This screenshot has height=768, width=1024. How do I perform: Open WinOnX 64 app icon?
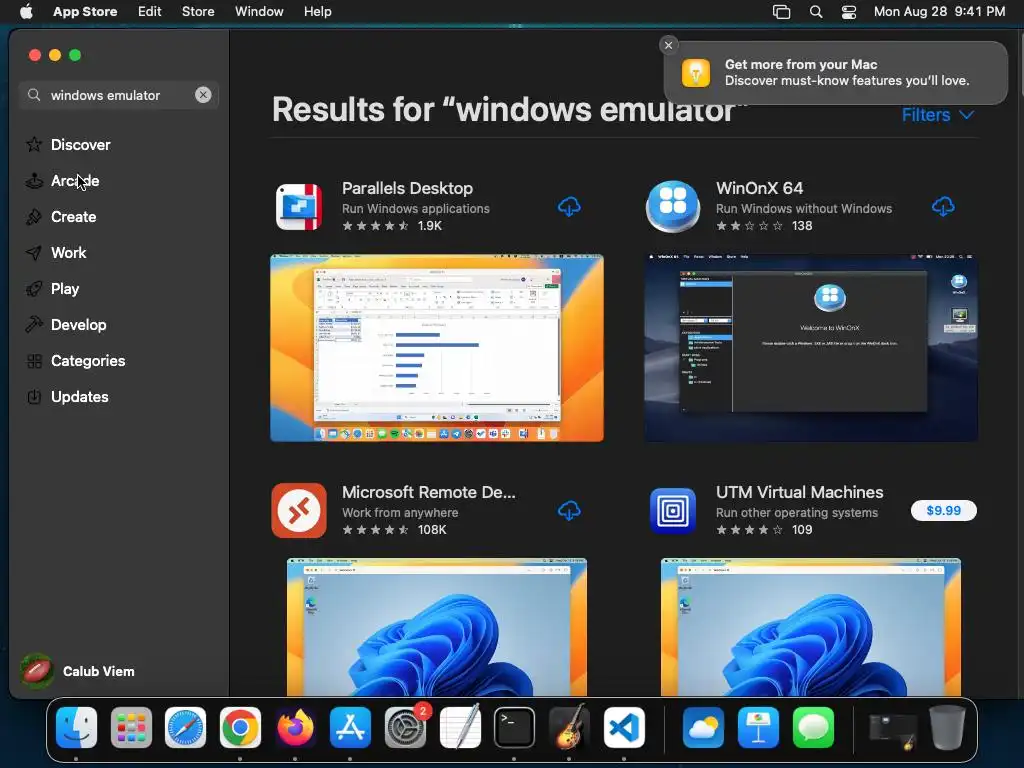click(x=673, y=207)
